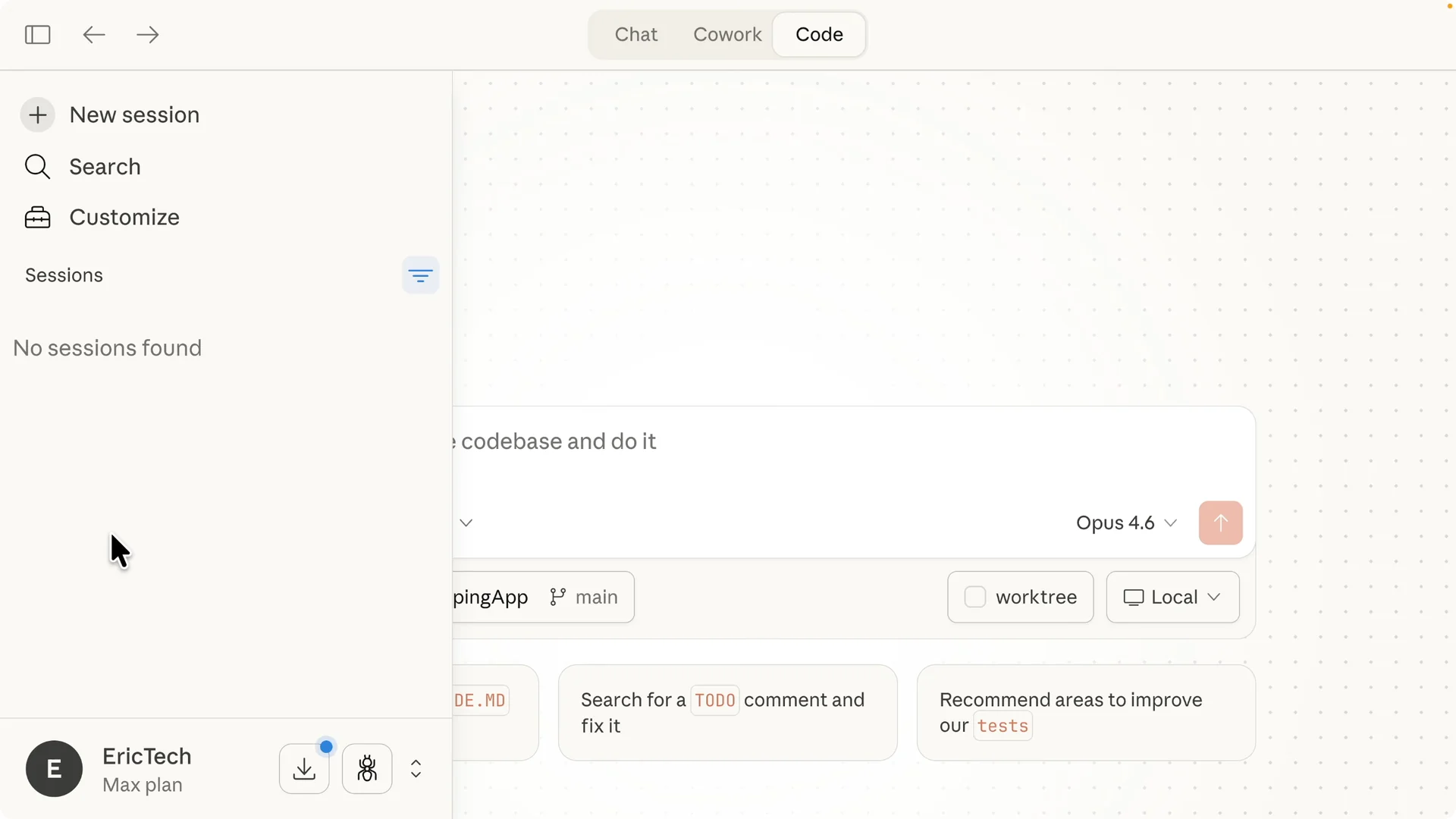Open the Opus 4.6 model dropdown
Screen dimensions: 1456x819
pyautogui.click(x=1126, y=523)
